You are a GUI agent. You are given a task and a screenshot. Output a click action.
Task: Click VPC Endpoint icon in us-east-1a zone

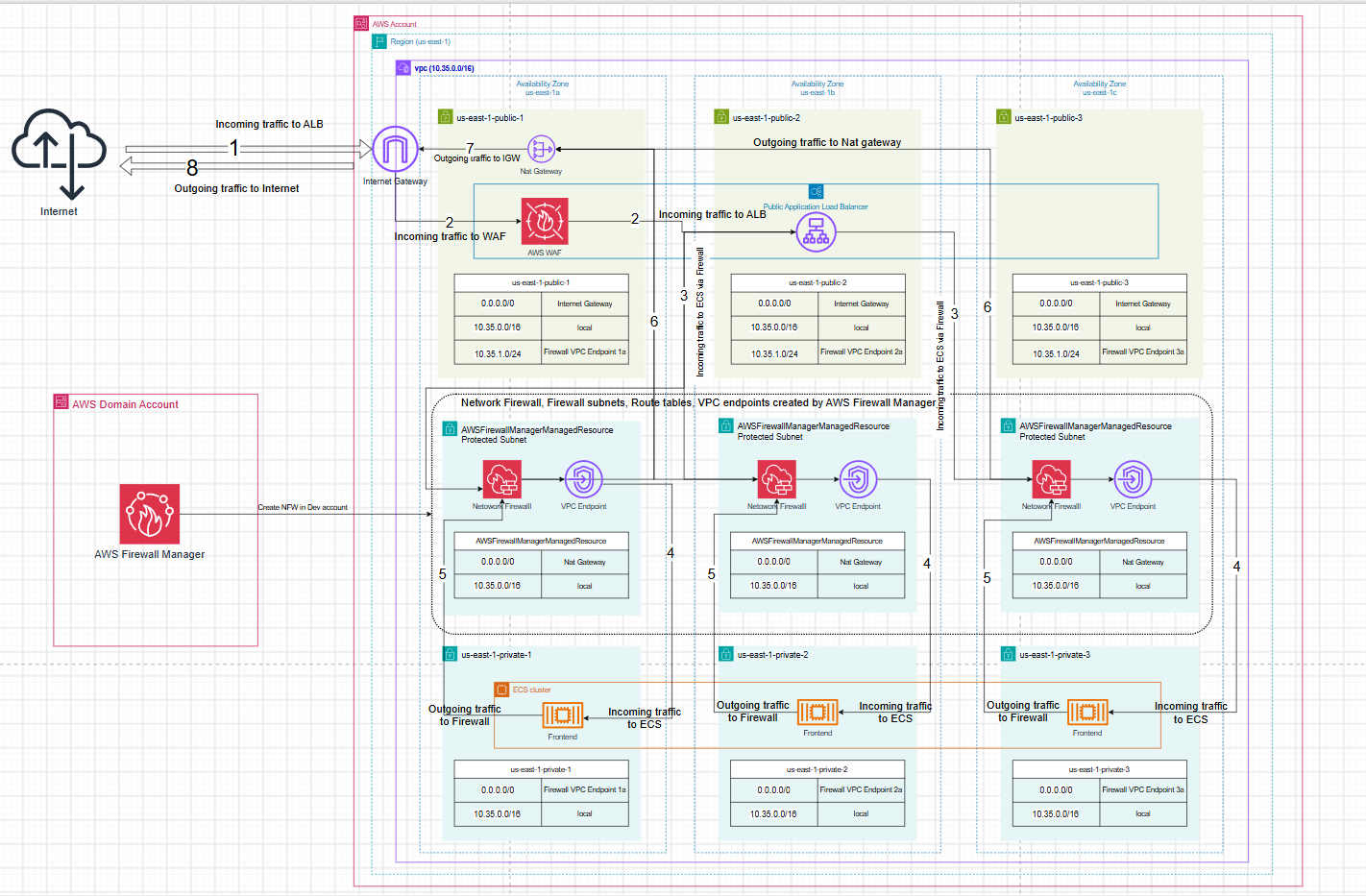click(x=583, y=479)
